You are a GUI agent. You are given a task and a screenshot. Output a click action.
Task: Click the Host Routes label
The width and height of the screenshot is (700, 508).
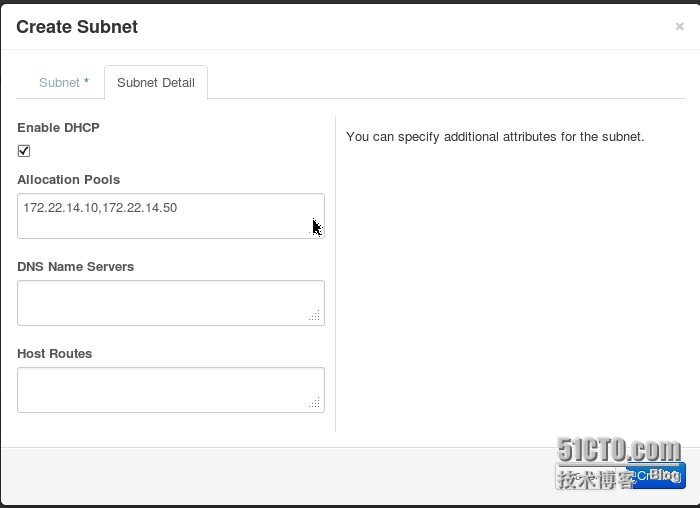coord(55,354)
